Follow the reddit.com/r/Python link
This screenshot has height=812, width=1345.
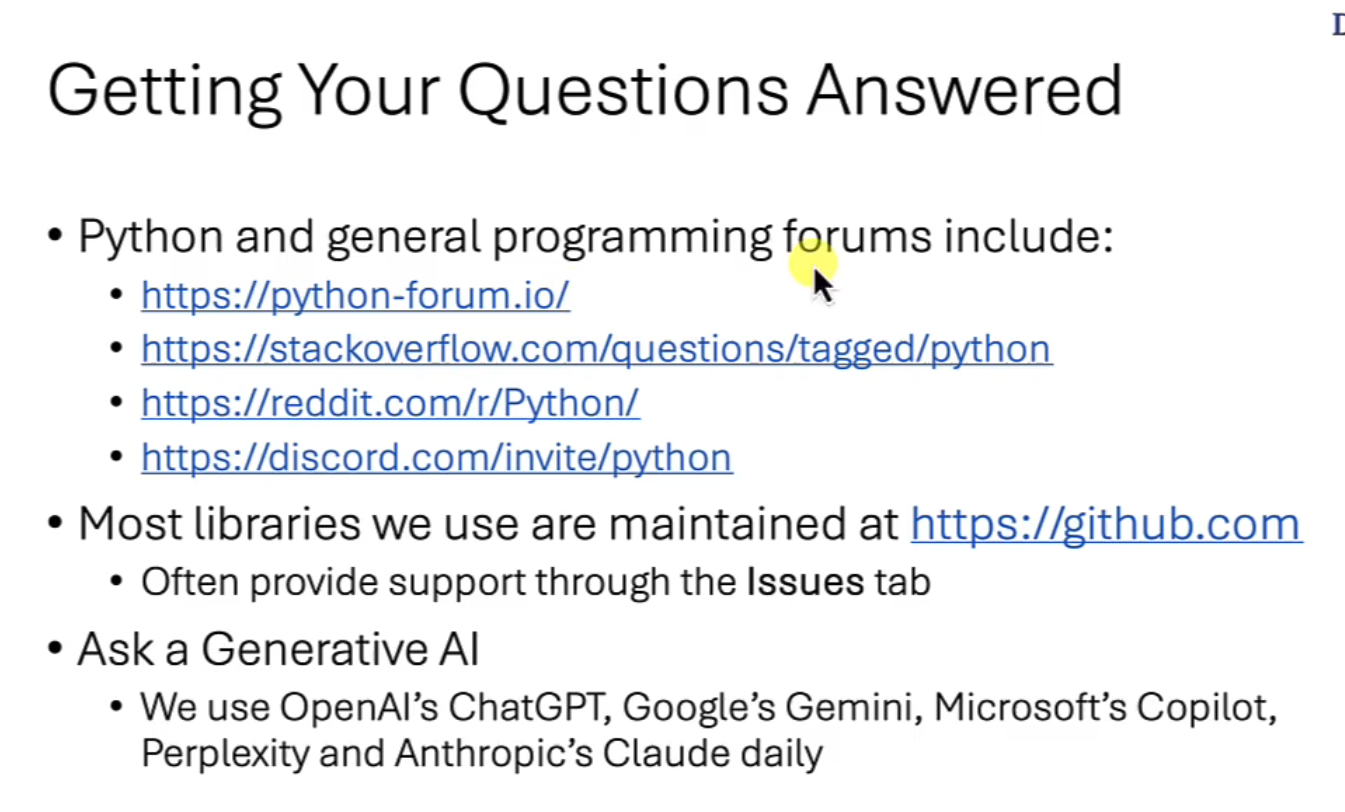pos(390,403)
